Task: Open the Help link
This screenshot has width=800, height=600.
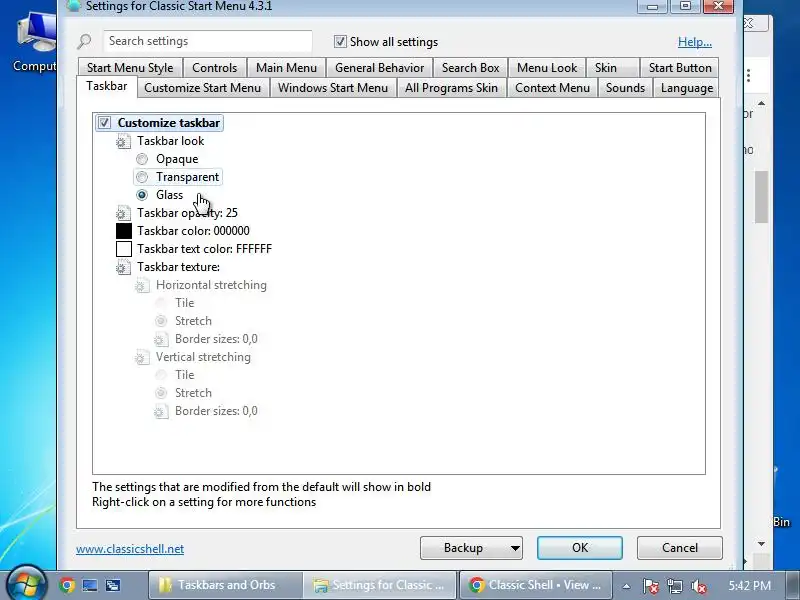Action: [694, 42]
